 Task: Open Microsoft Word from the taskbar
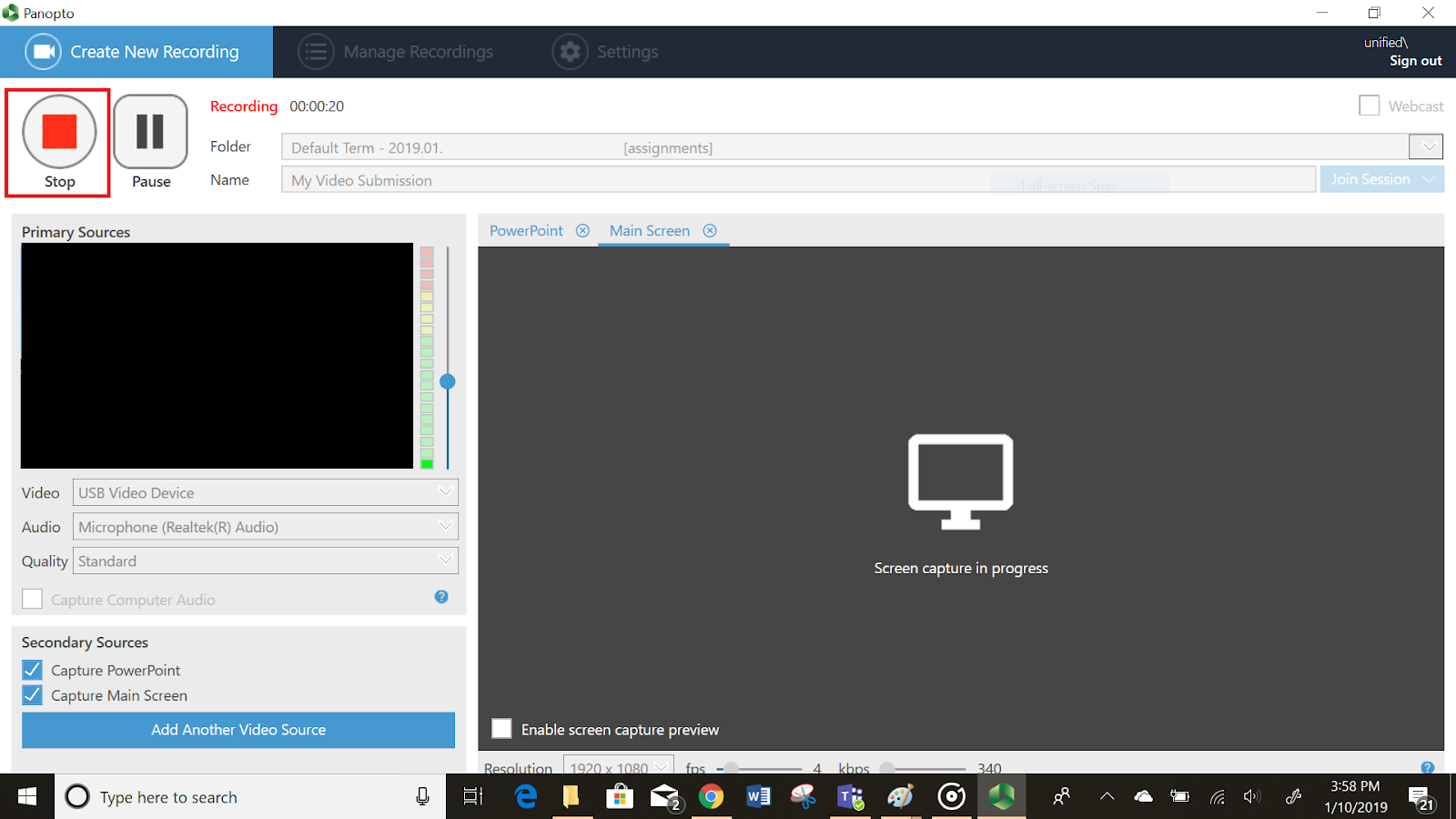click(x=757, y=797)
